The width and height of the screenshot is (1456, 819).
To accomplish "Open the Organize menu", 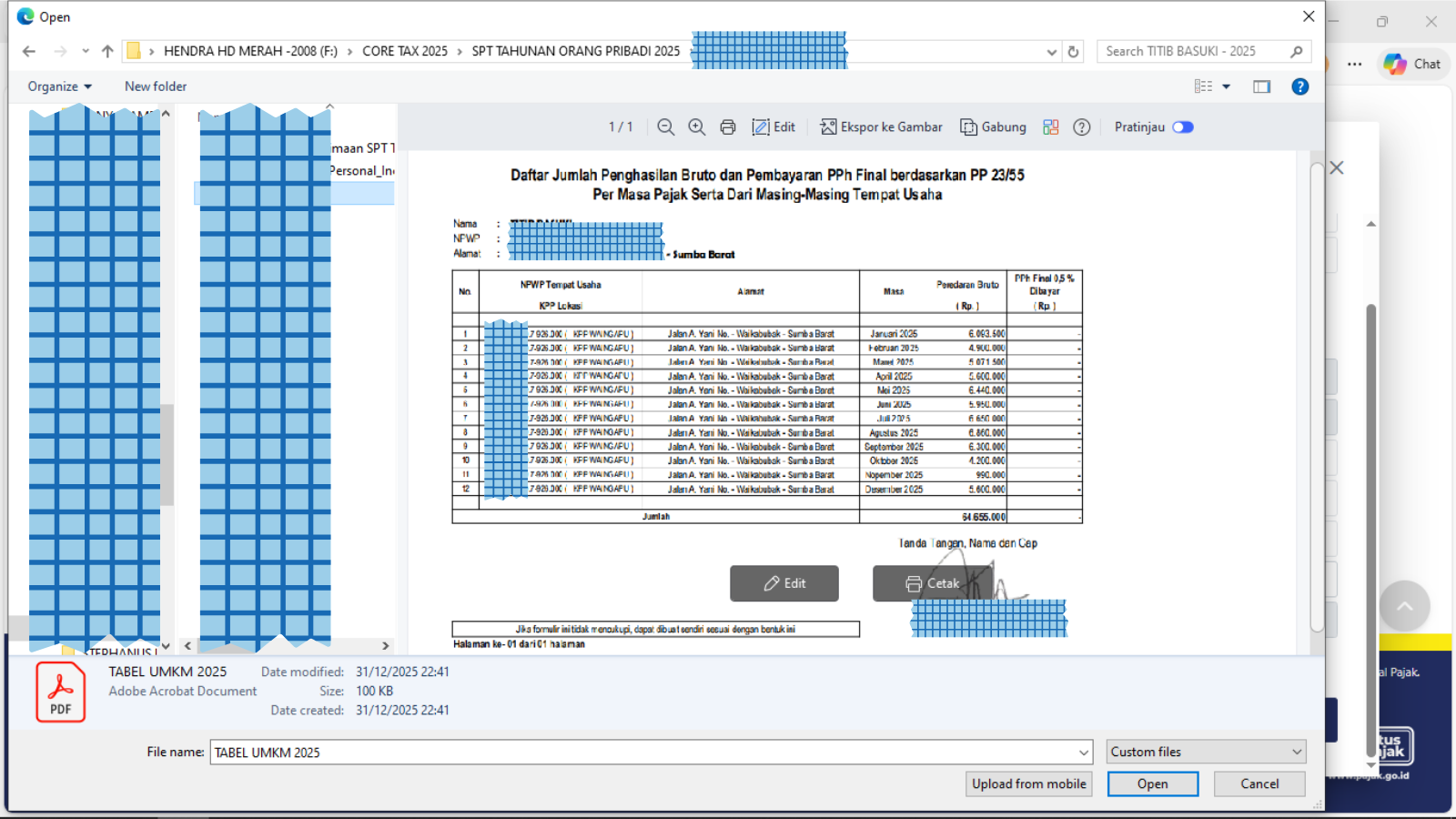I will point(59,86).
